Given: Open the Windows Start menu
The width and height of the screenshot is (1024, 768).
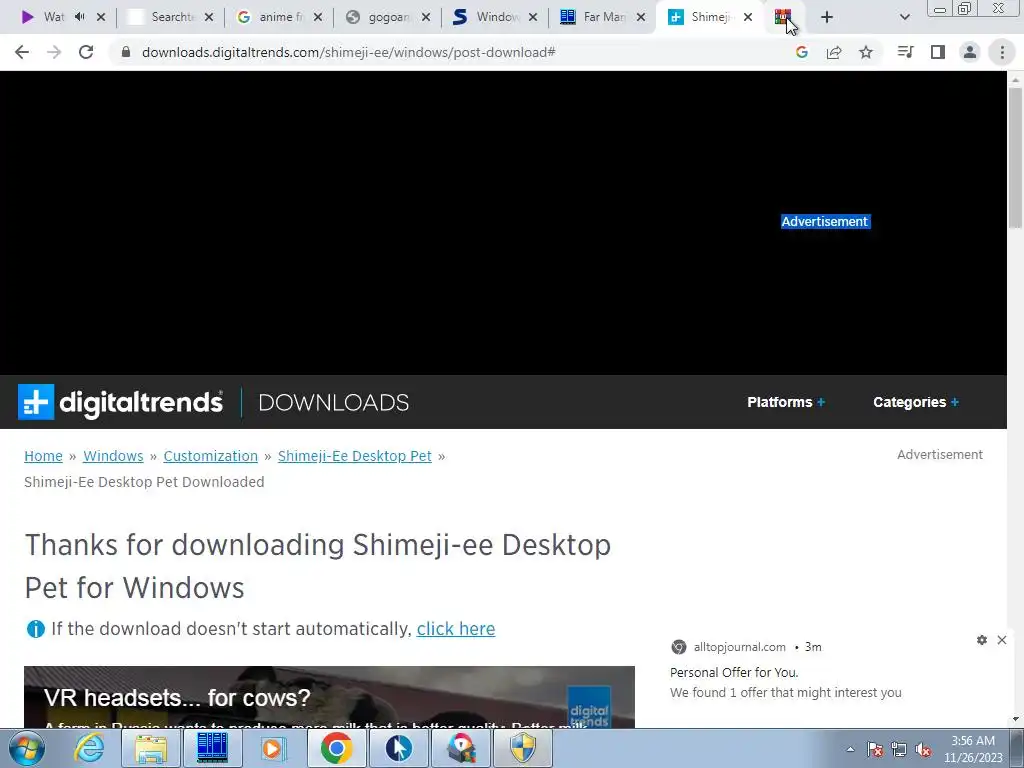Looking at the screenshot, I should [x=27, y=748].
